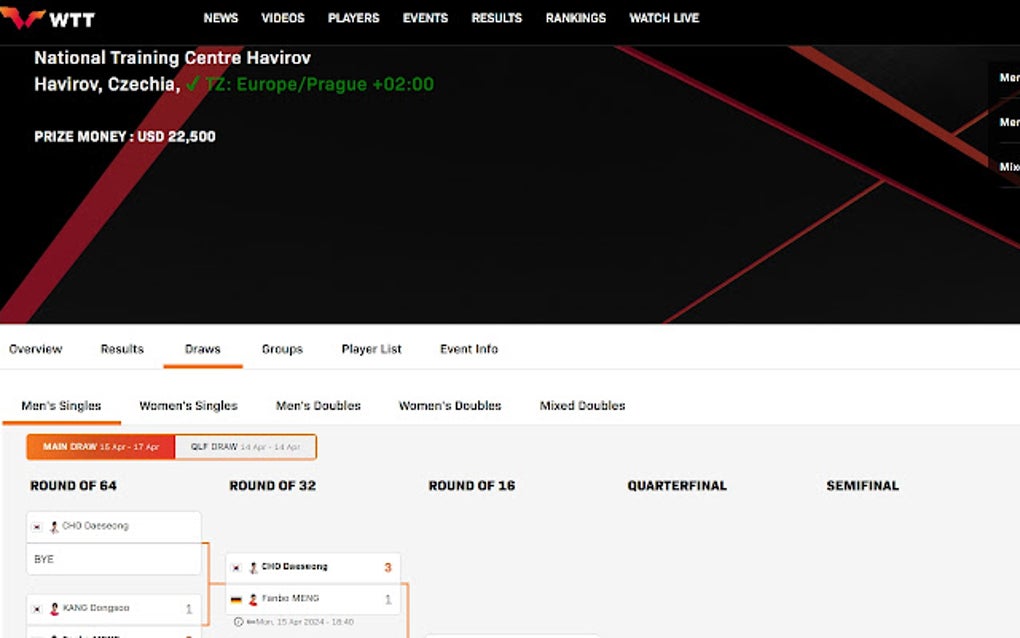Switch to the Results tab
1020x638 pixels.
122,349
